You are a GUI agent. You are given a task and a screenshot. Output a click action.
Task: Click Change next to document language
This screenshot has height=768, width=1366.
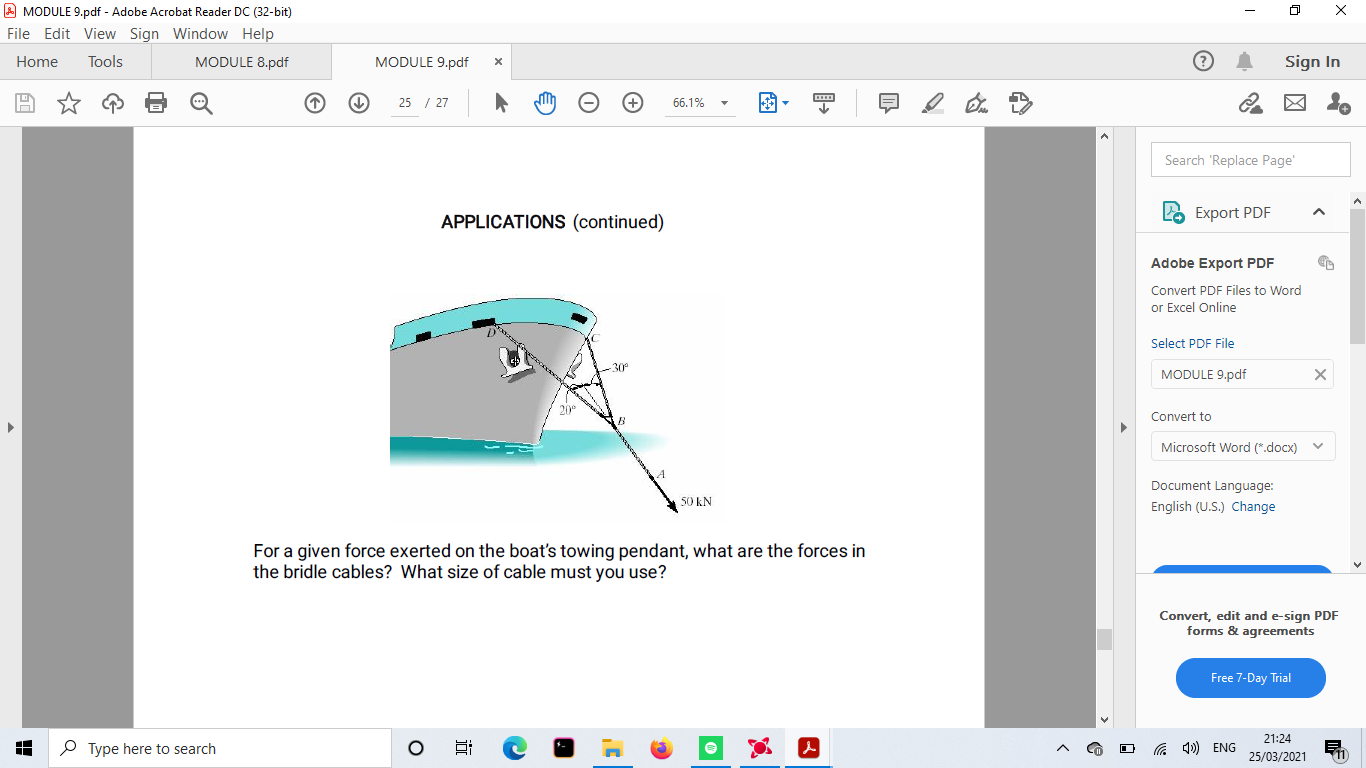(1253, 507)
